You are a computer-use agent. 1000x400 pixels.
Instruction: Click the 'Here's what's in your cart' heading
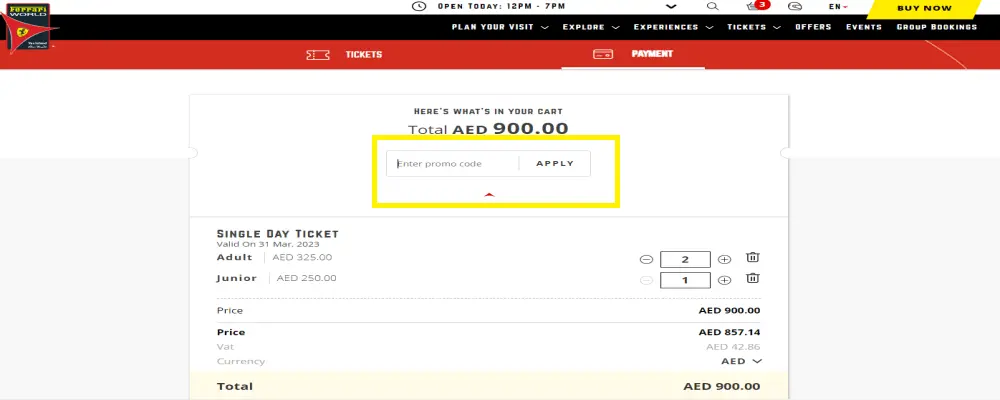tap(489, 112)
